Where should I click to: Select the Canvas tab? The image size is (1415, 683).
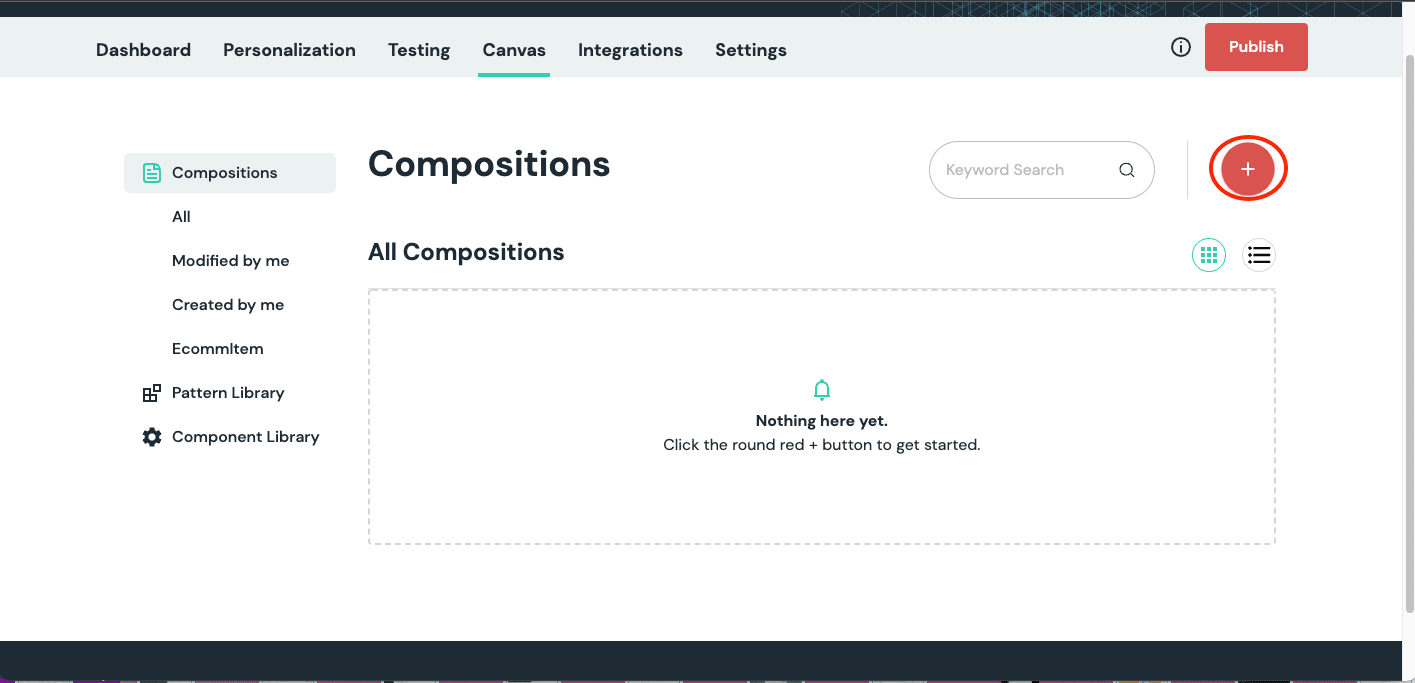(514, 50)
